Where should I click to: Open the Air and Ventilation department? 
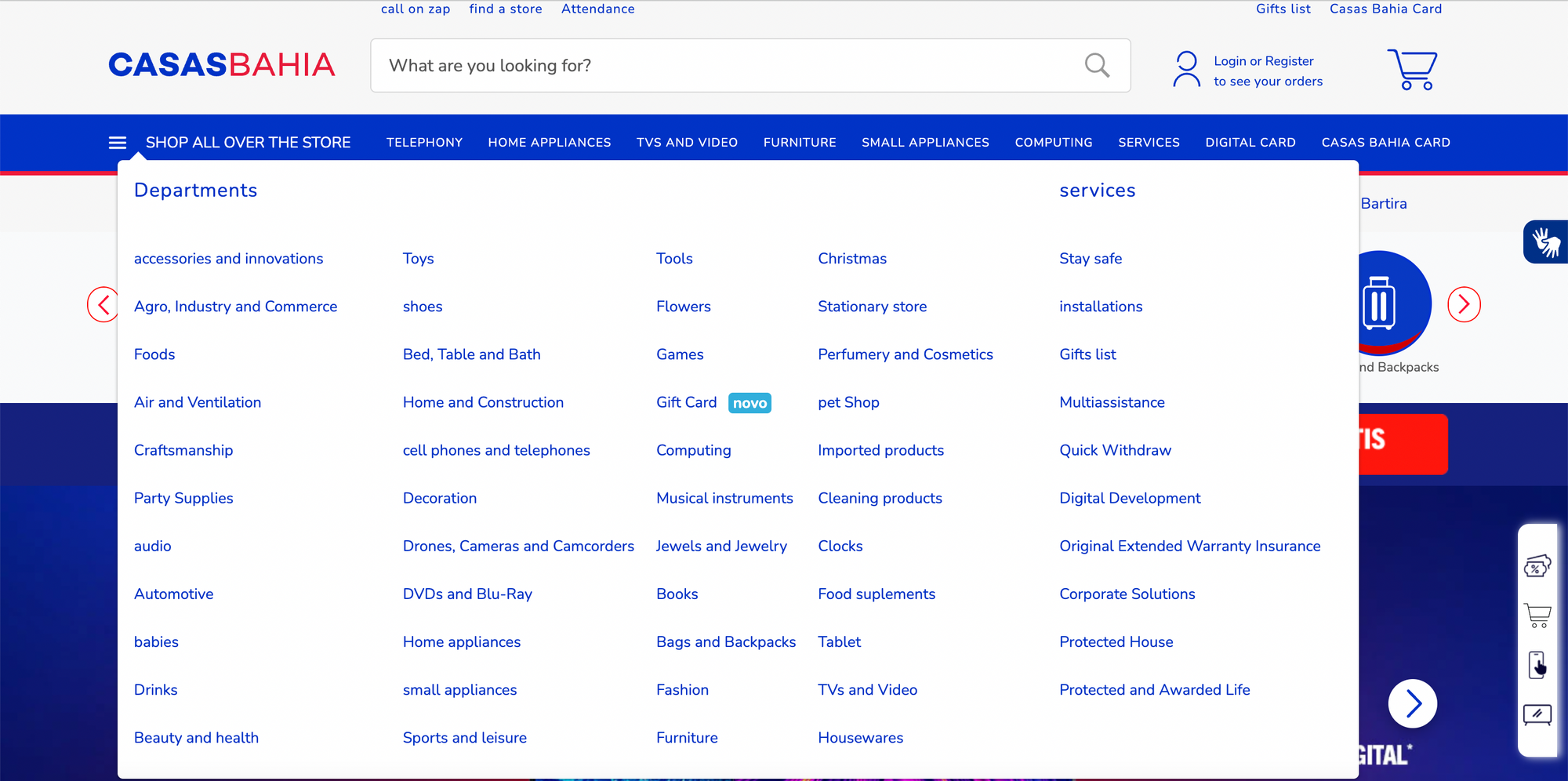click(x=198, y=402)
